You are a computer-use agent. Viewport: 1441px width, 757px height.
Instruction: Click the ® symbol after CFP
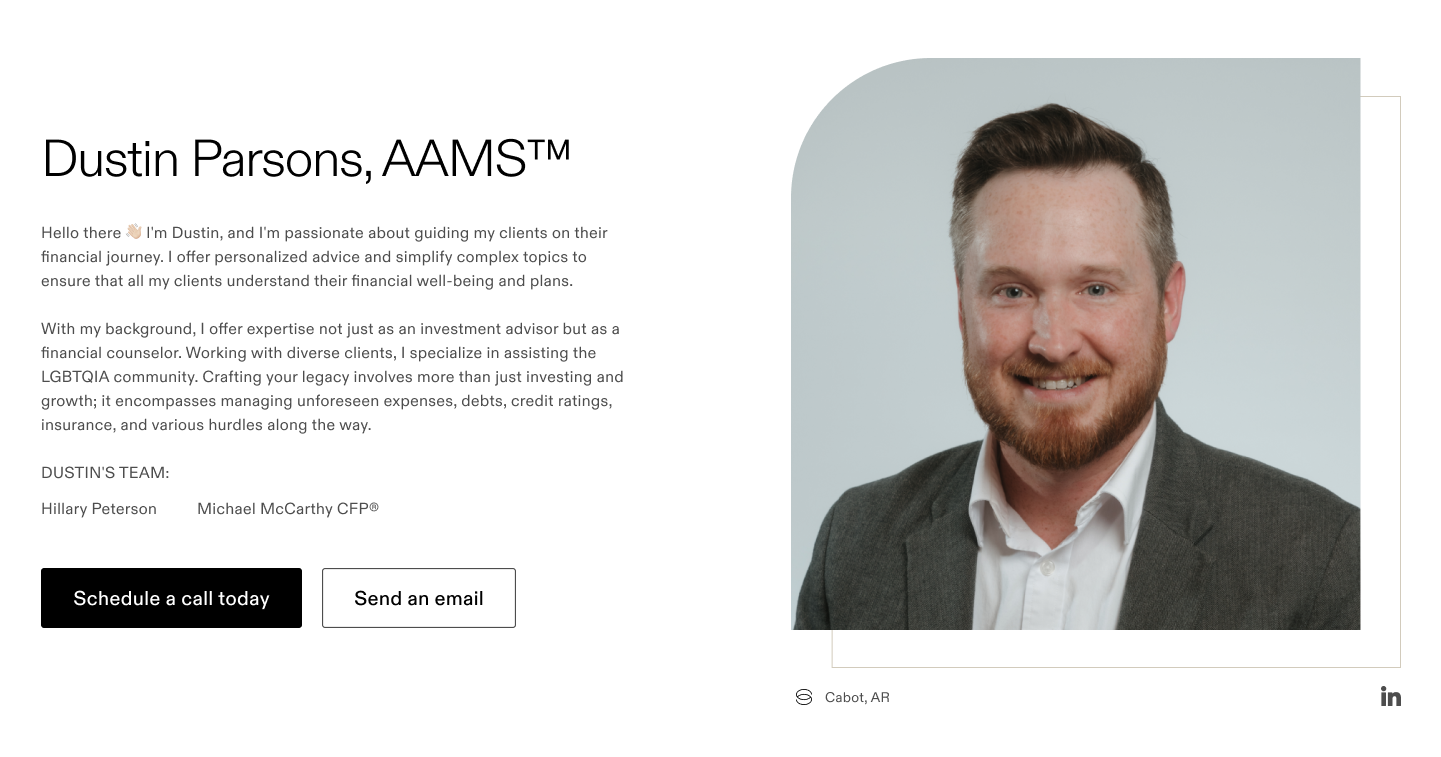click(374, 507)
